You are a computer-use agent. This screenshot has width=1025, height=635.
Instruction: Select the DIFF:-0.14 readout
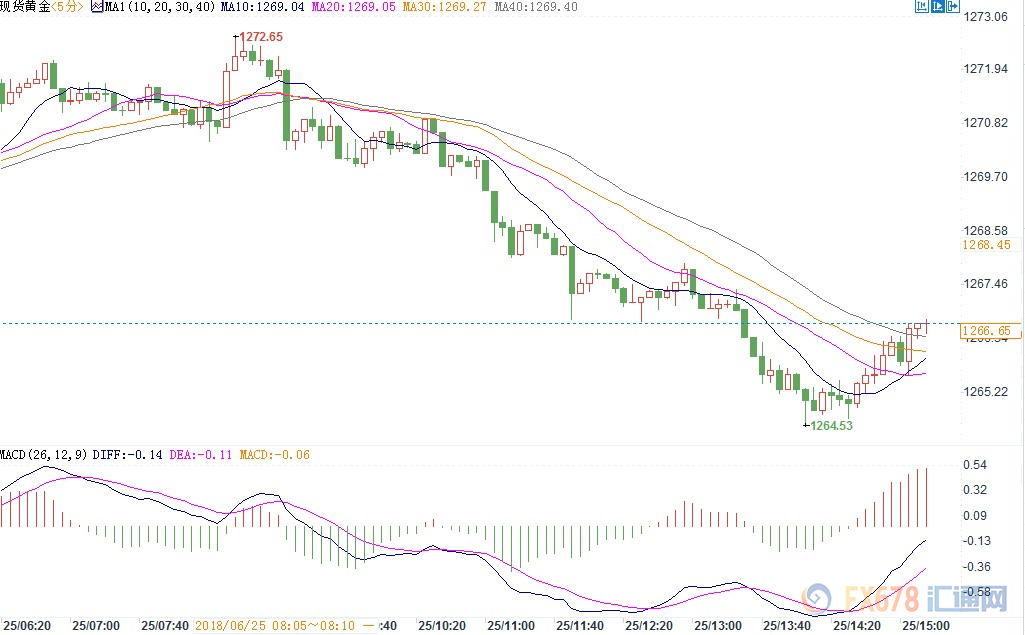click(x=127, y=455)
